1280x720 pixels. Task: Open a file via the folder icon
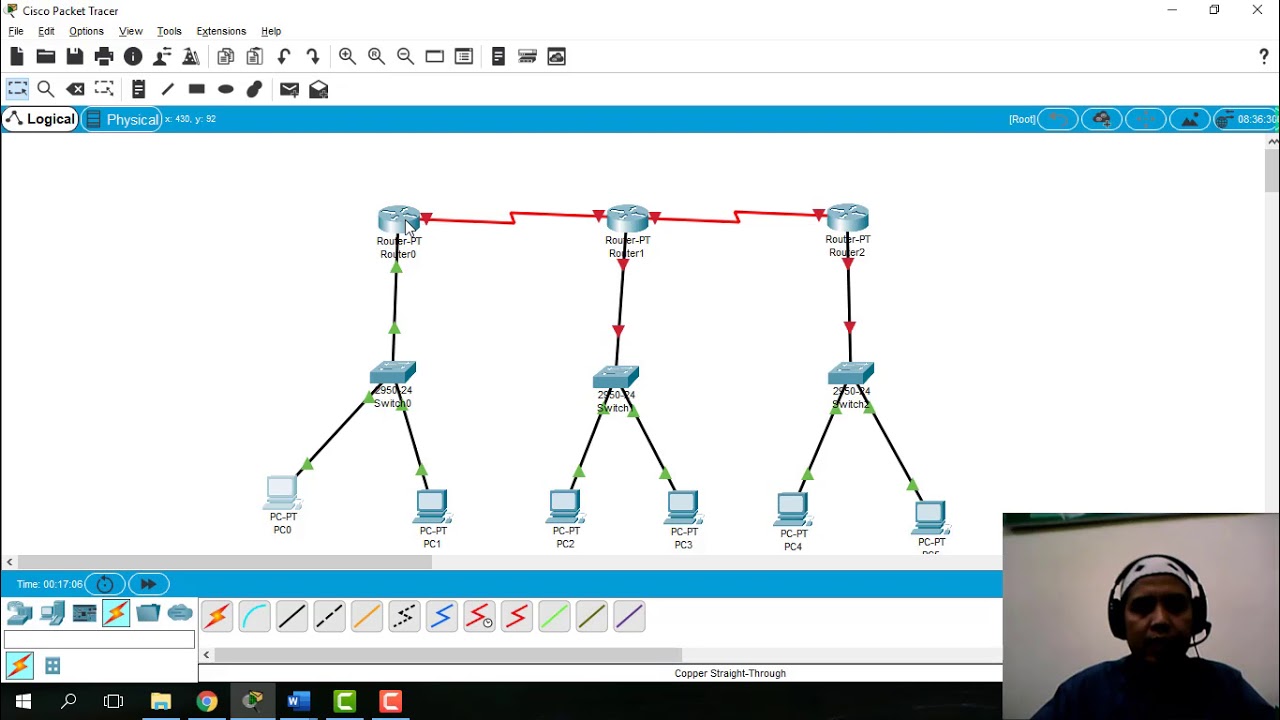46,57
